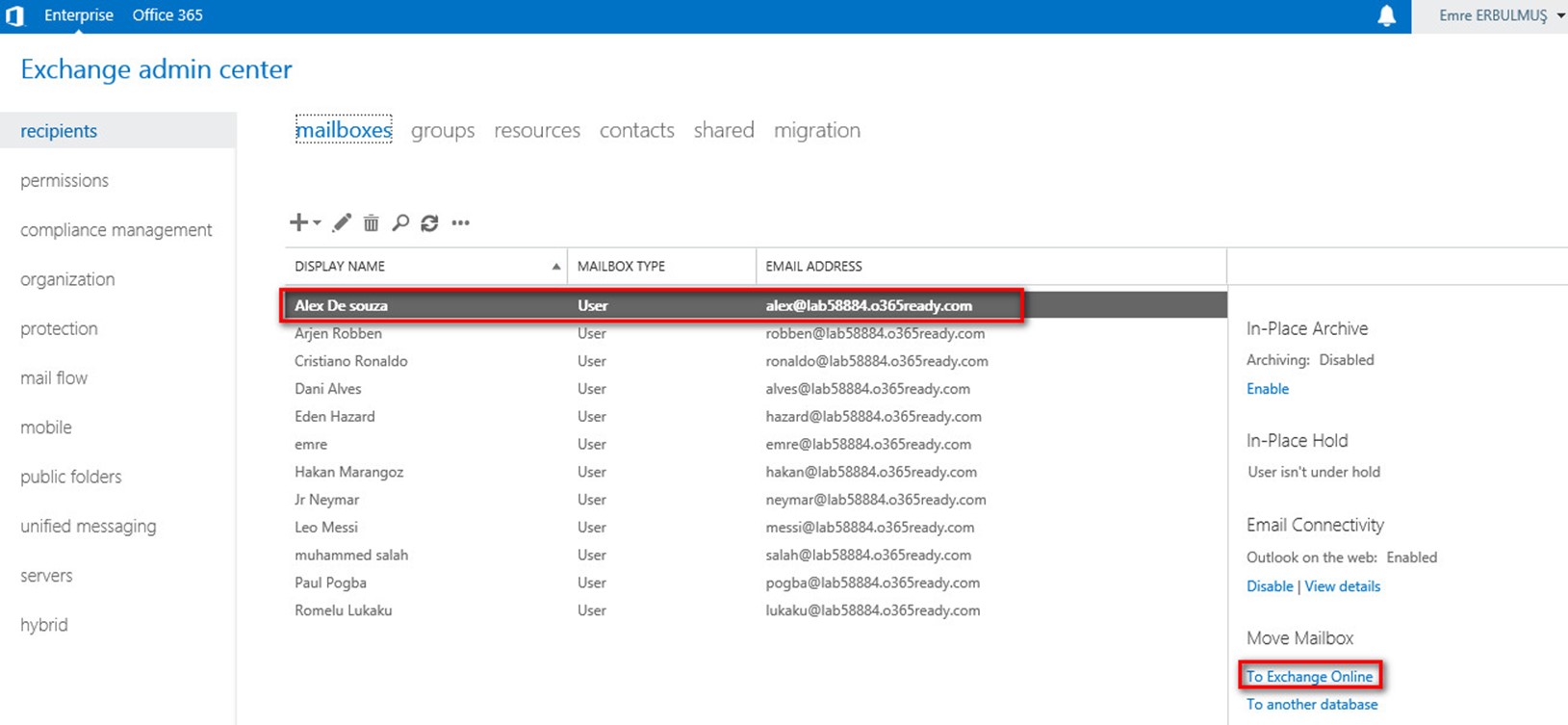The image size is (1568, 725).
Task: Click the Exchange admin center title
Action: click(156, 69)
